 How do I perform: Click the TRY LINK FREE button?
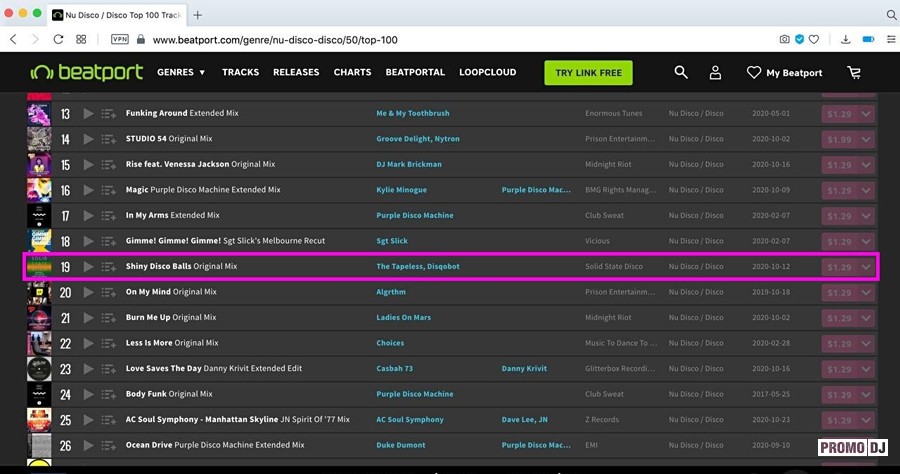588,72
